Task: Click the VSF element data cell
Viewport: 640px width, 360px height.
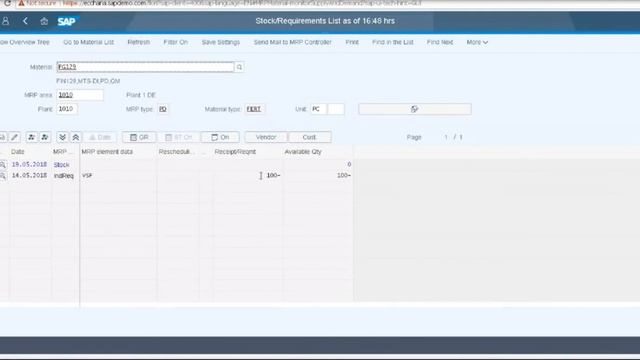Action: [87, 176]
